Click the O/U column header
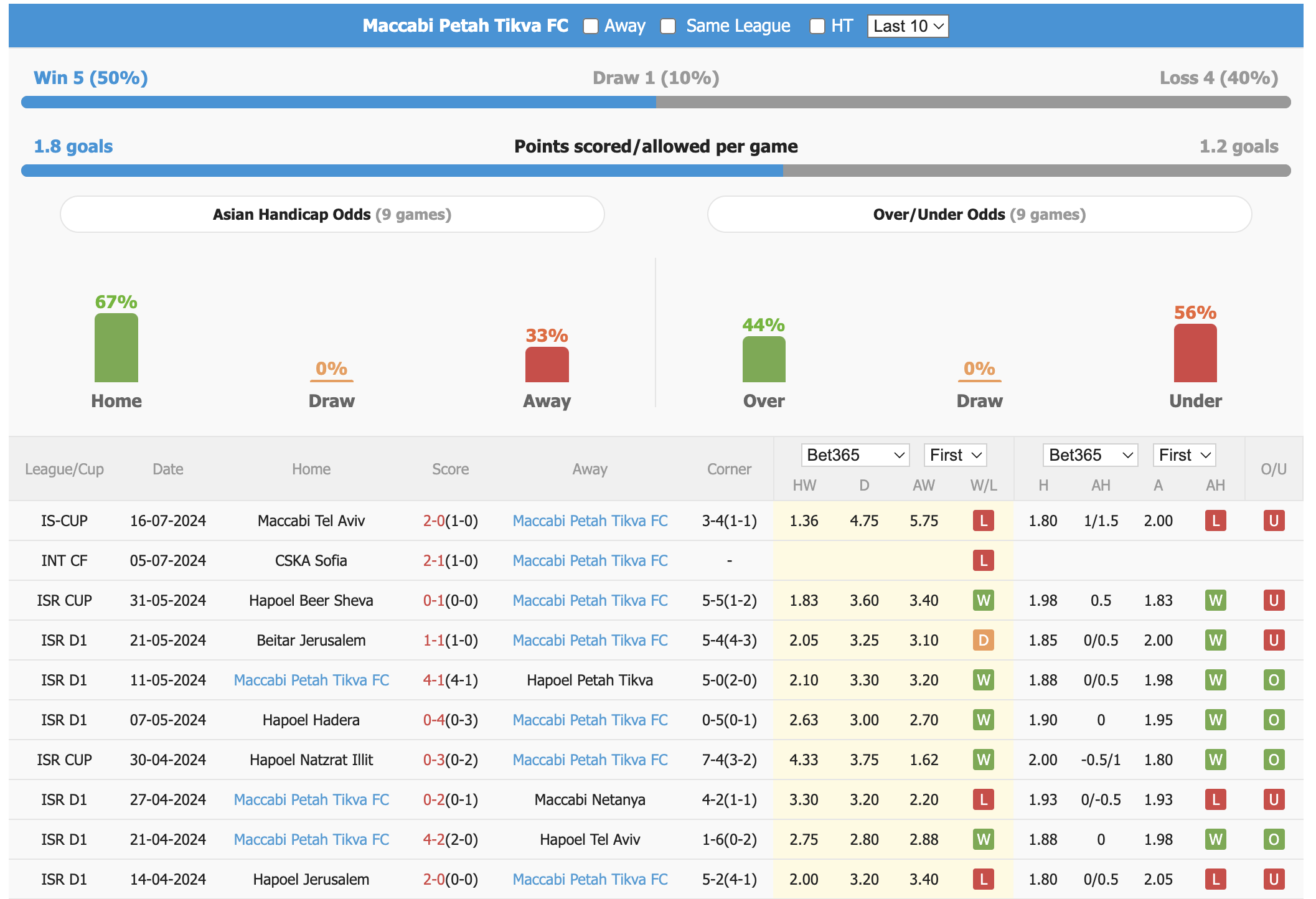 (1274, 469)
